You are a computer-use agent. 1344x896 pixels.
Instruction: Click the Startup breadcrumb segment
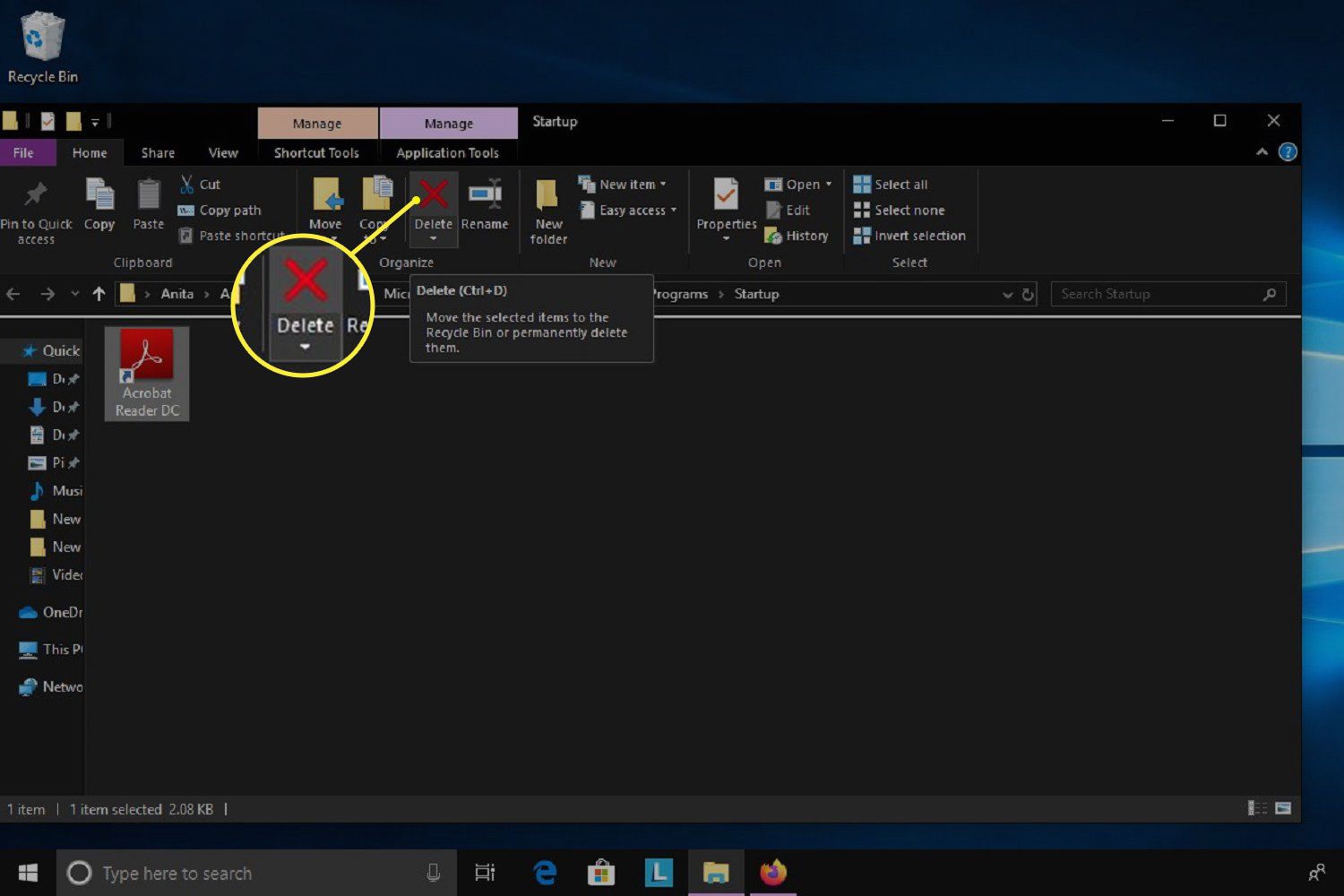(756, 294)
